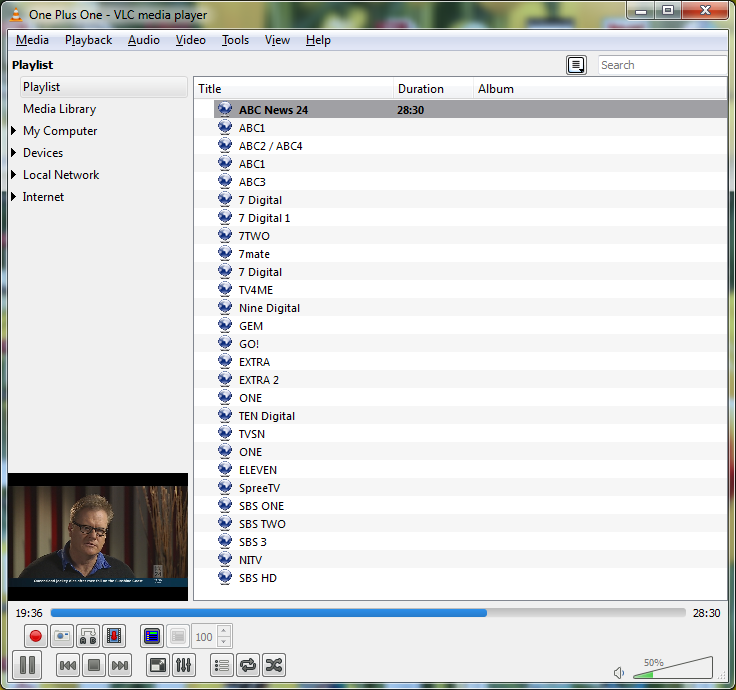
Task: Select Playlist in the sidebar
Action: click(104, 87)
